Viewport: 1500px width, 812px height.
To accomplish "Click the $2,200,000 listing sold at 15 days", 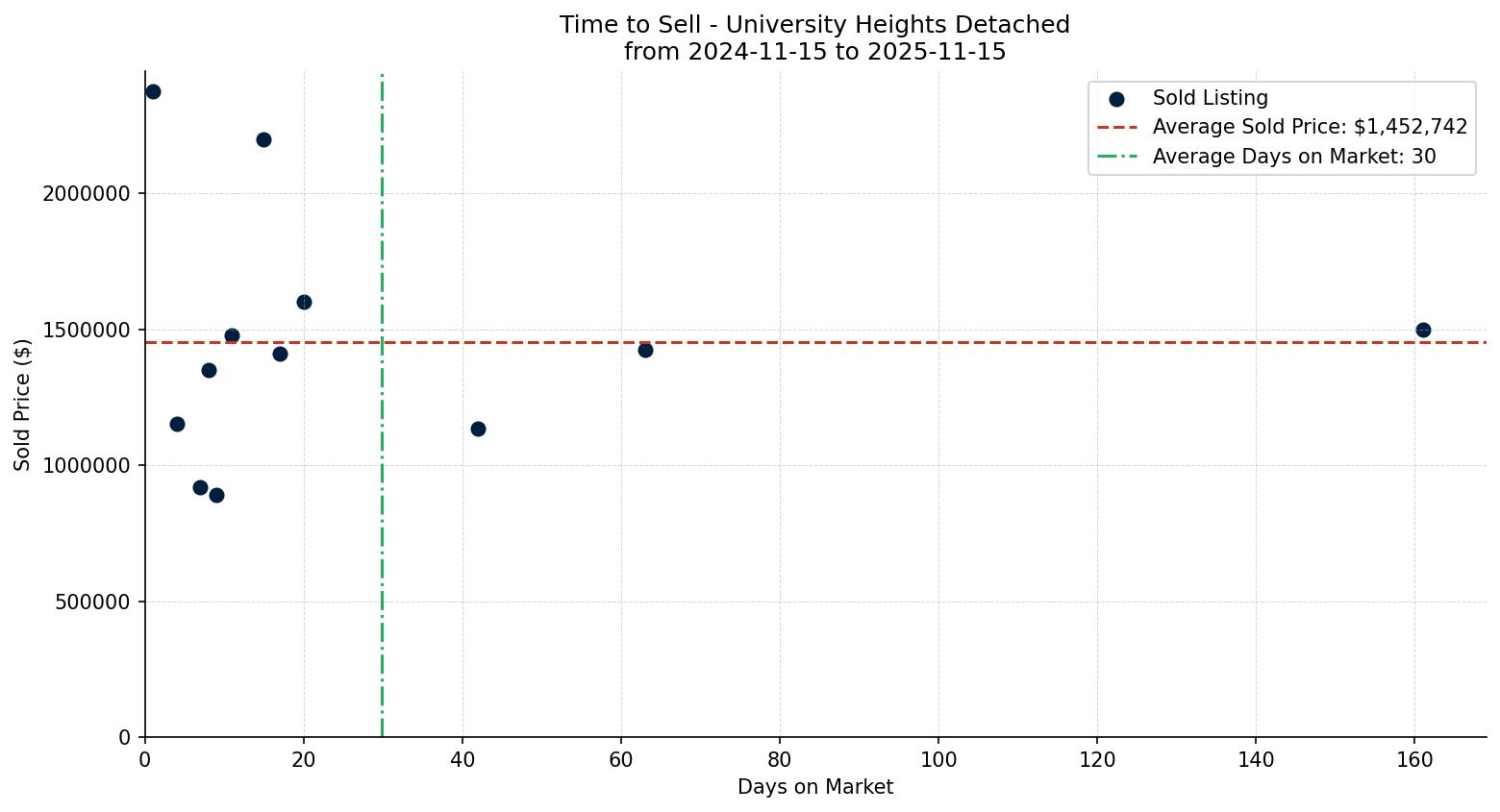I will tap(263, 139).
